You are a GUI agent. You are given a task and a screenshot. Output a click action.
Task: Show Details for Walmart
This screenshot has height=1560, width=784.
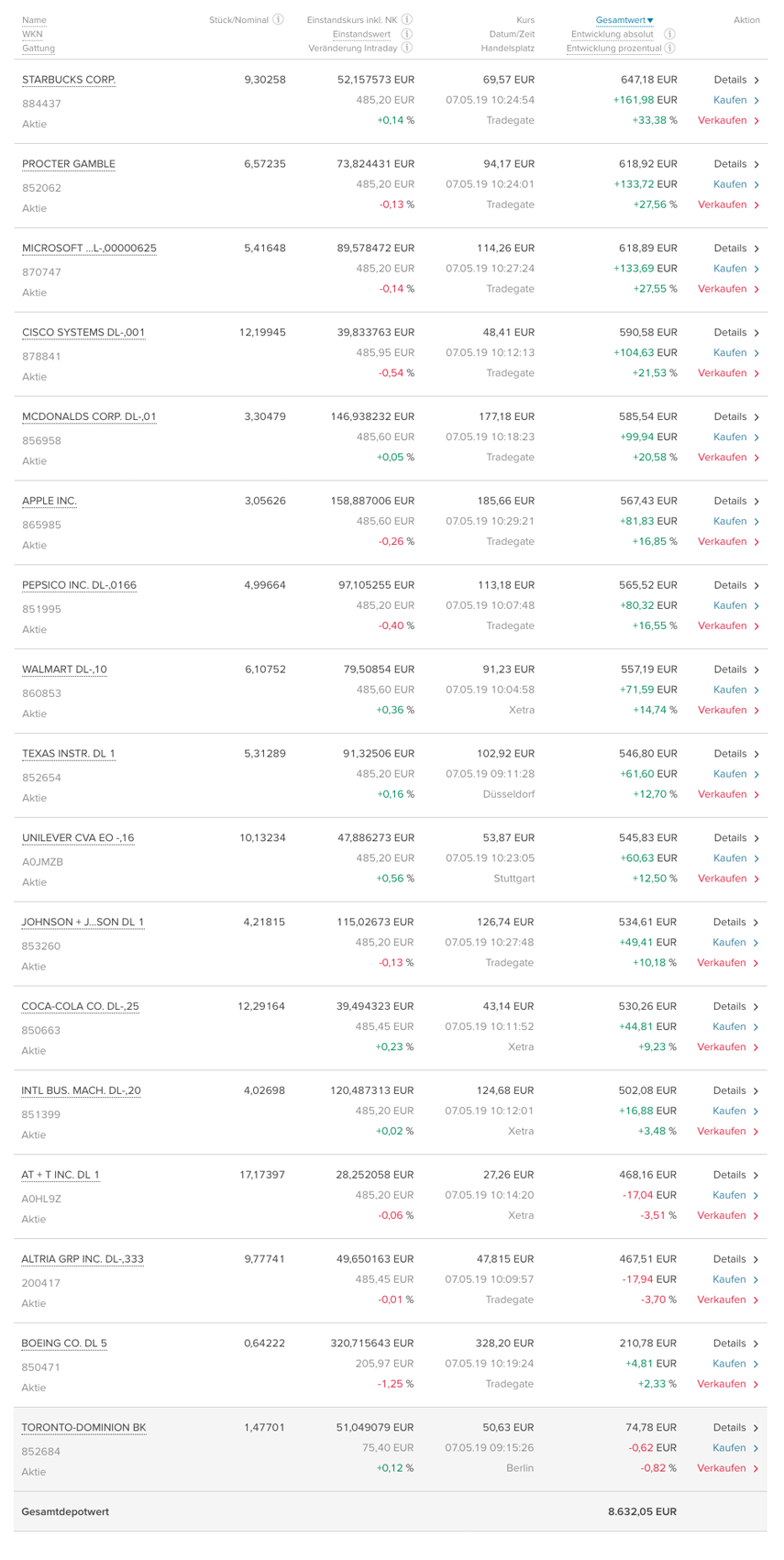tap(731, 669)
